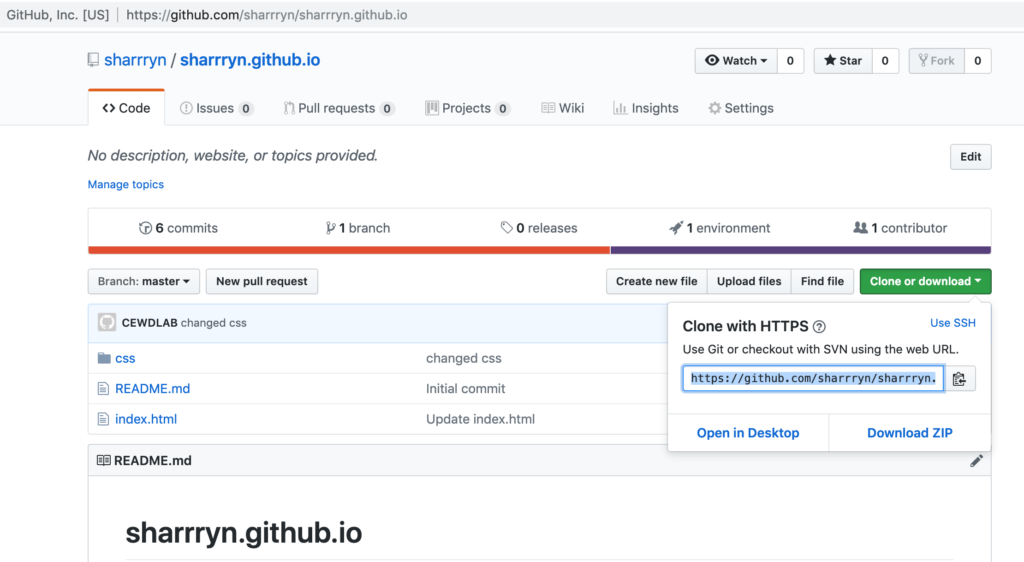Screen dimensions: 1024x562
Task: Click the orange HTML language bar segment
Action: point(349,250)
